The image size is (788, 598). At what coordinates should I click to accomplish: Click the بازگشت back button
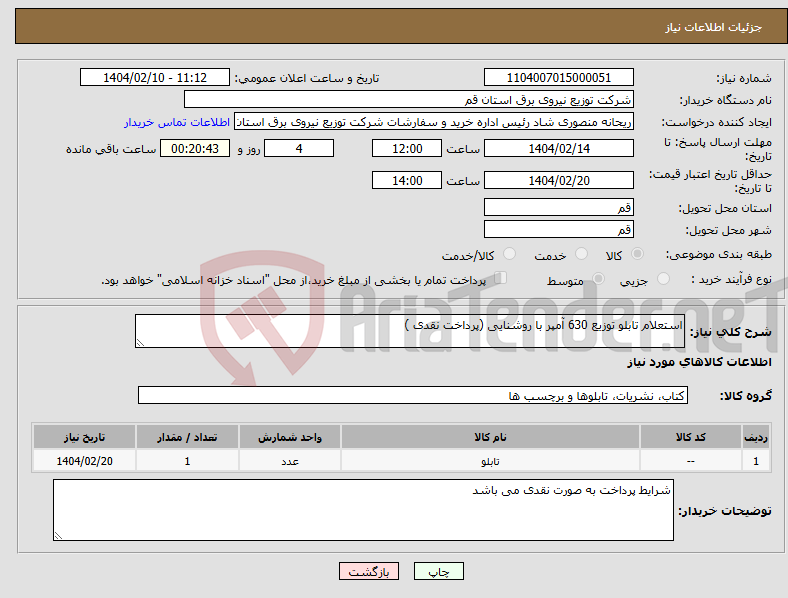click(369, 571)
